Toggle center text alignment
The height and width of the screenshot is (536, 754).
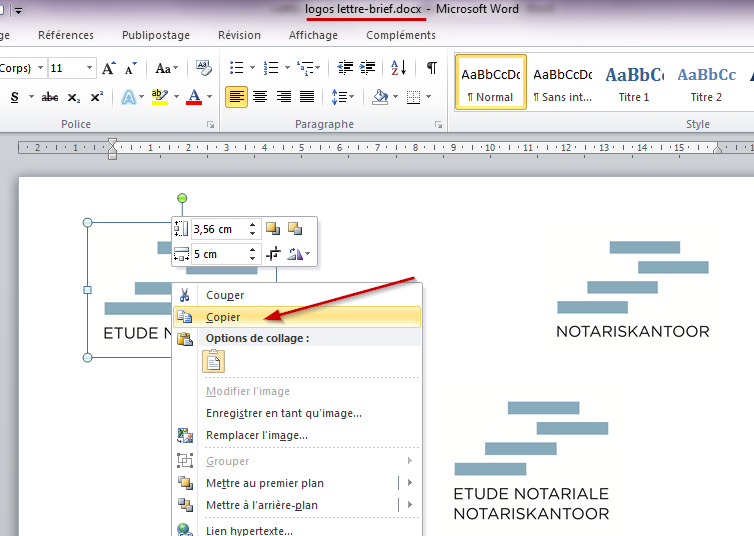click(260, 97)
